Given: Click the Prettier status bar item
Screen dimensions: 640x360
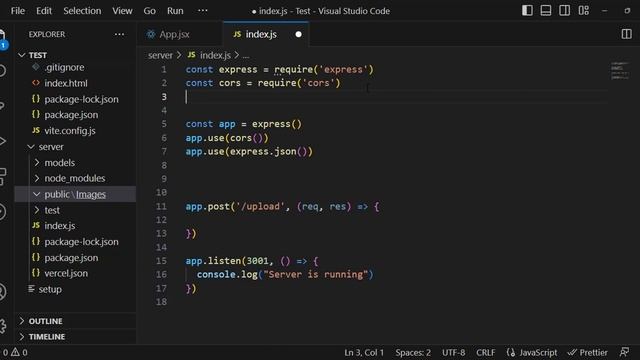Looking at the screenshot, I should click(588, 352).
